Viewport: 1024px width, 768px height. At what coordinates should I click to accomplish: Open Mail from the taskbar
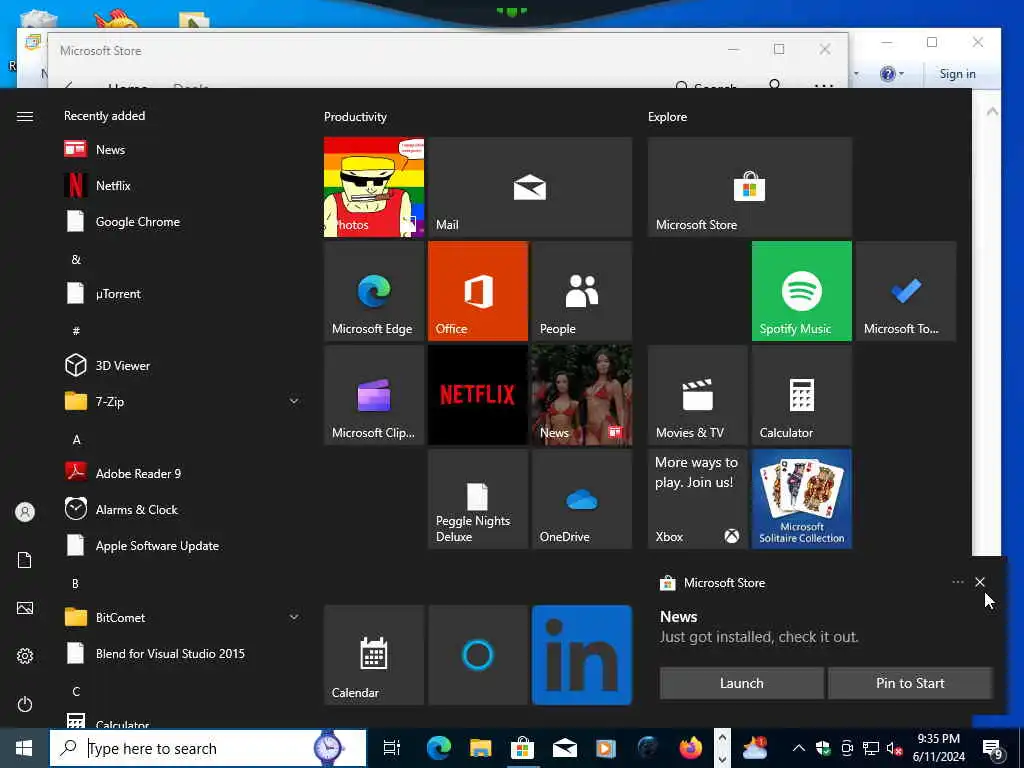click(564, 748)
